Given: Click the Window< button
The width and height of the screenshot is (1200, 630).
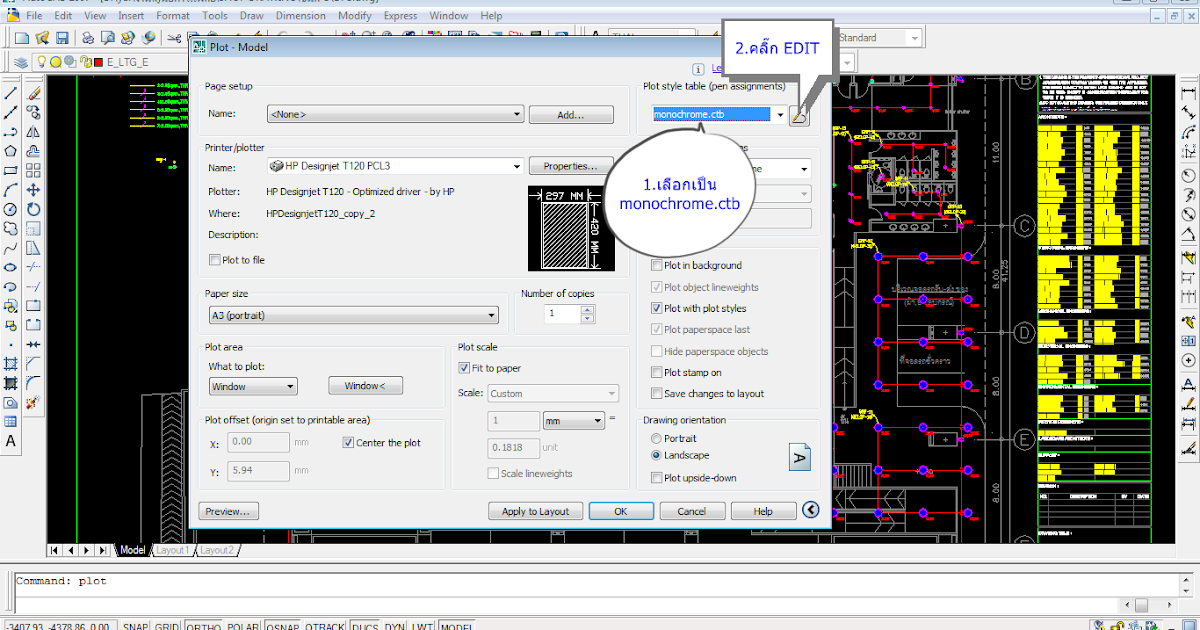Looking at the screenshot, I should (365, 386).
